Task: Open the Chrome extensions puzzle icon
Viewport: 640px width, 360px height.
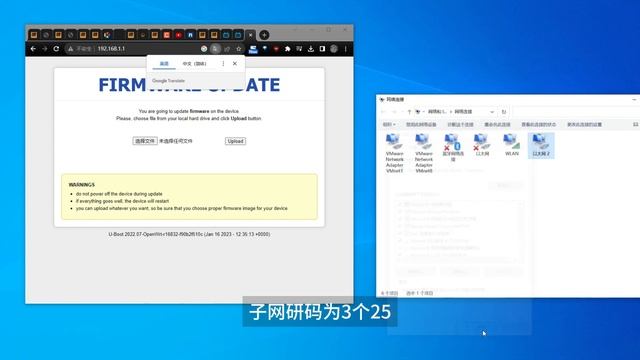Action: coord(287,49)
